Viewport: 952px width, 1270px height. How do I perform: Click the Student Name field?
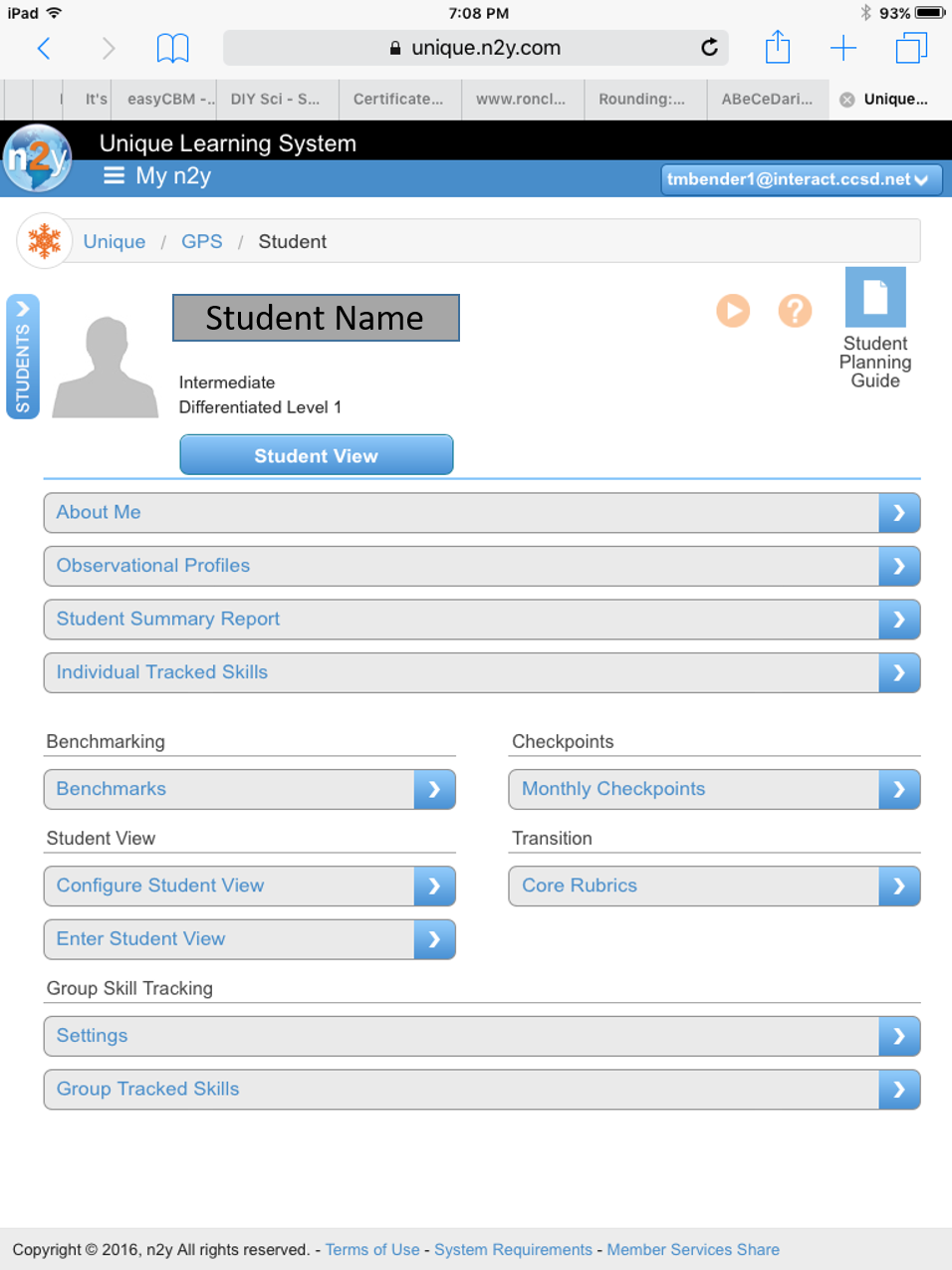pyautogui.click(x=316, y=317)
